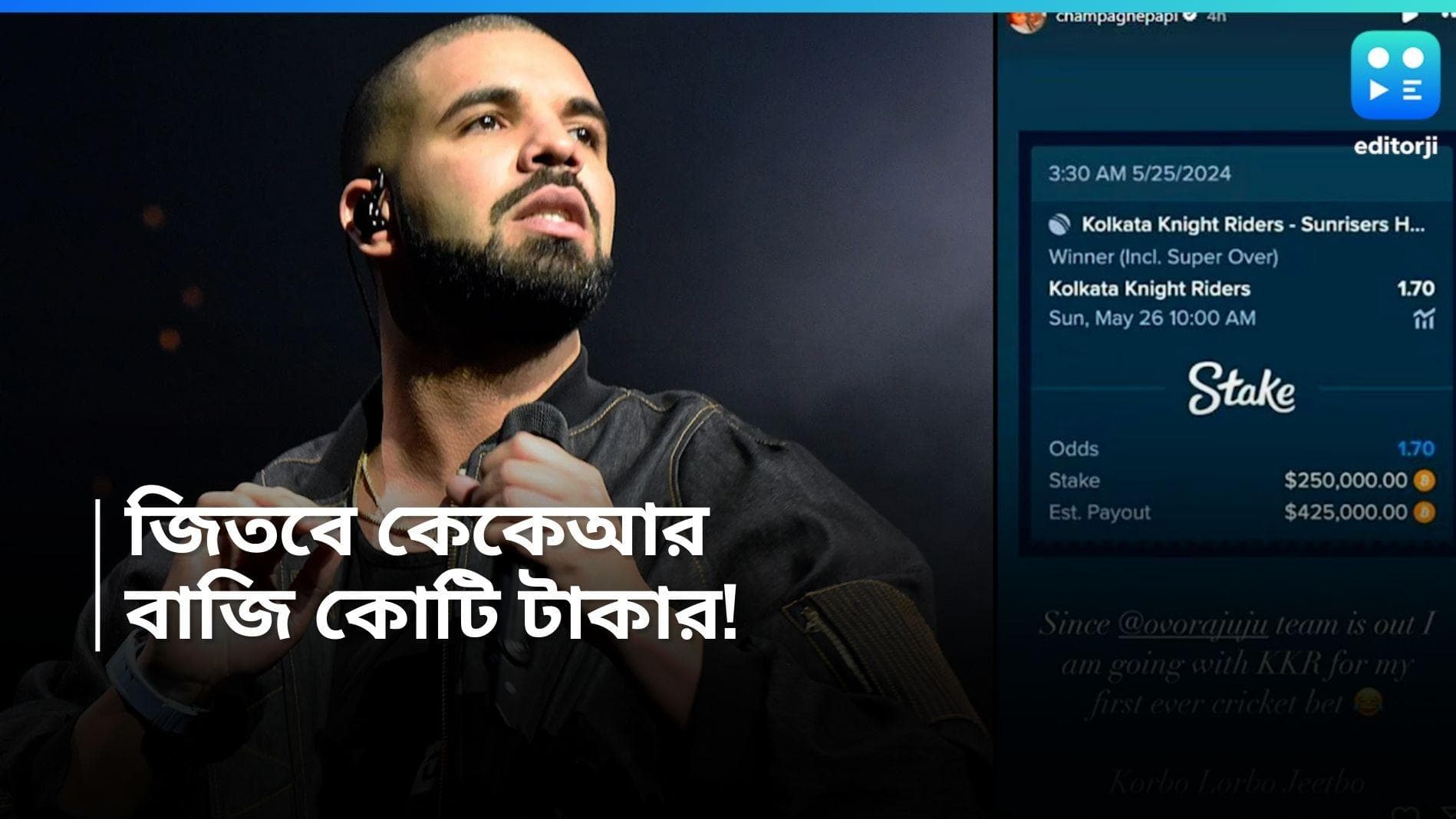Click the coin icon beside $250,000.00 stake
1456x819 pixels.
(x=1425, y=481)
